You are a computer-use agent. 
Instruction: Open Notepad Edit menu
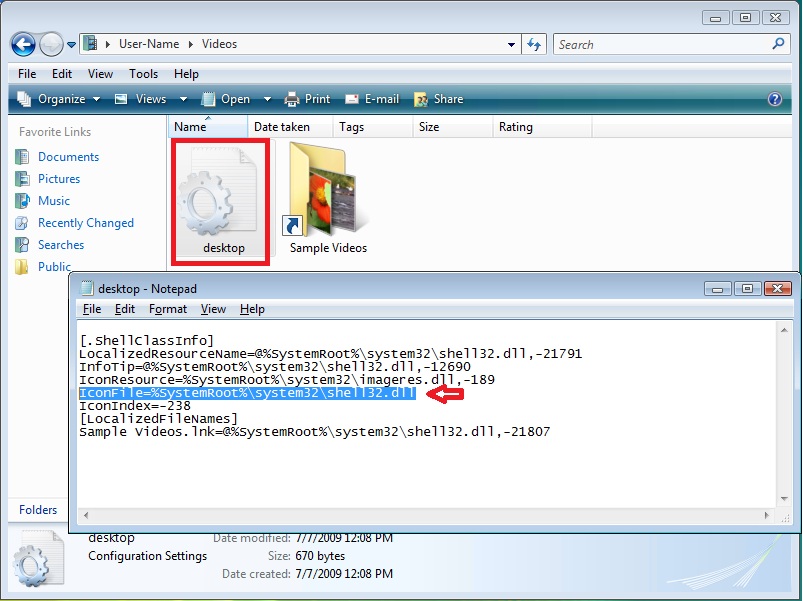pyautogui.click(x=124, y=309)
